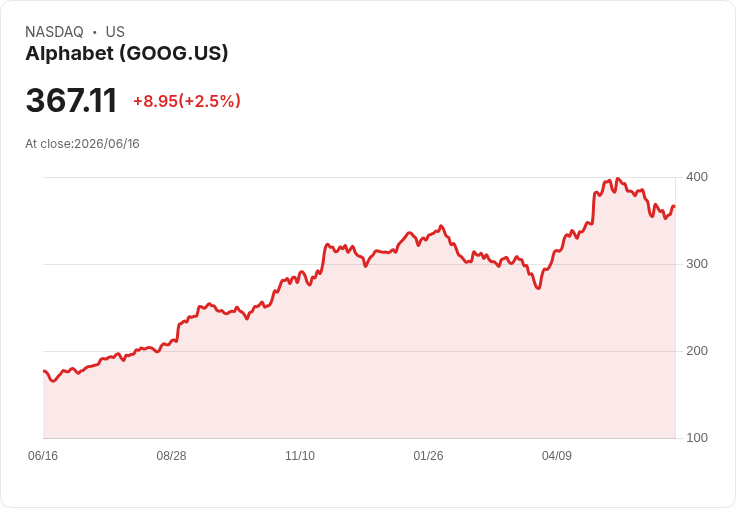Open the Alphabet (GOOG.US) title
The height and width of the screenshot is (508, 736).
pos(127,53)
